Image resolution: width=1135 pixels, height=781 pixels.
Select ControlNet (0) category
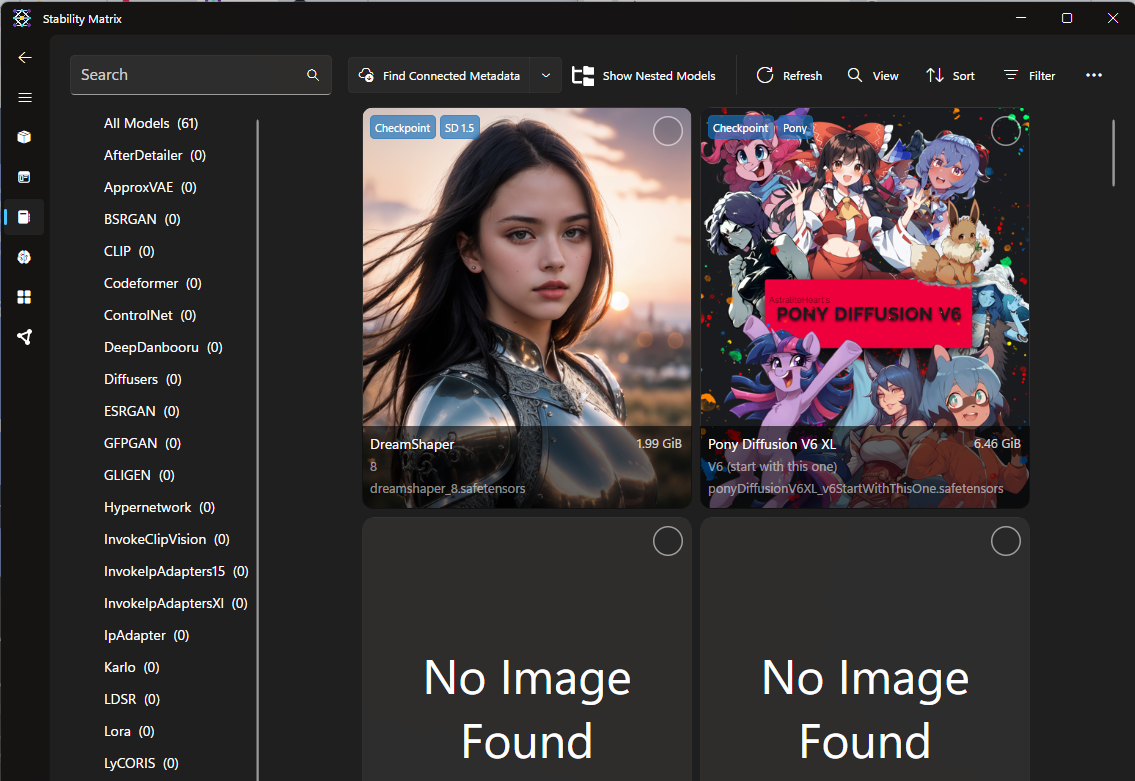(x=150, y=315)
